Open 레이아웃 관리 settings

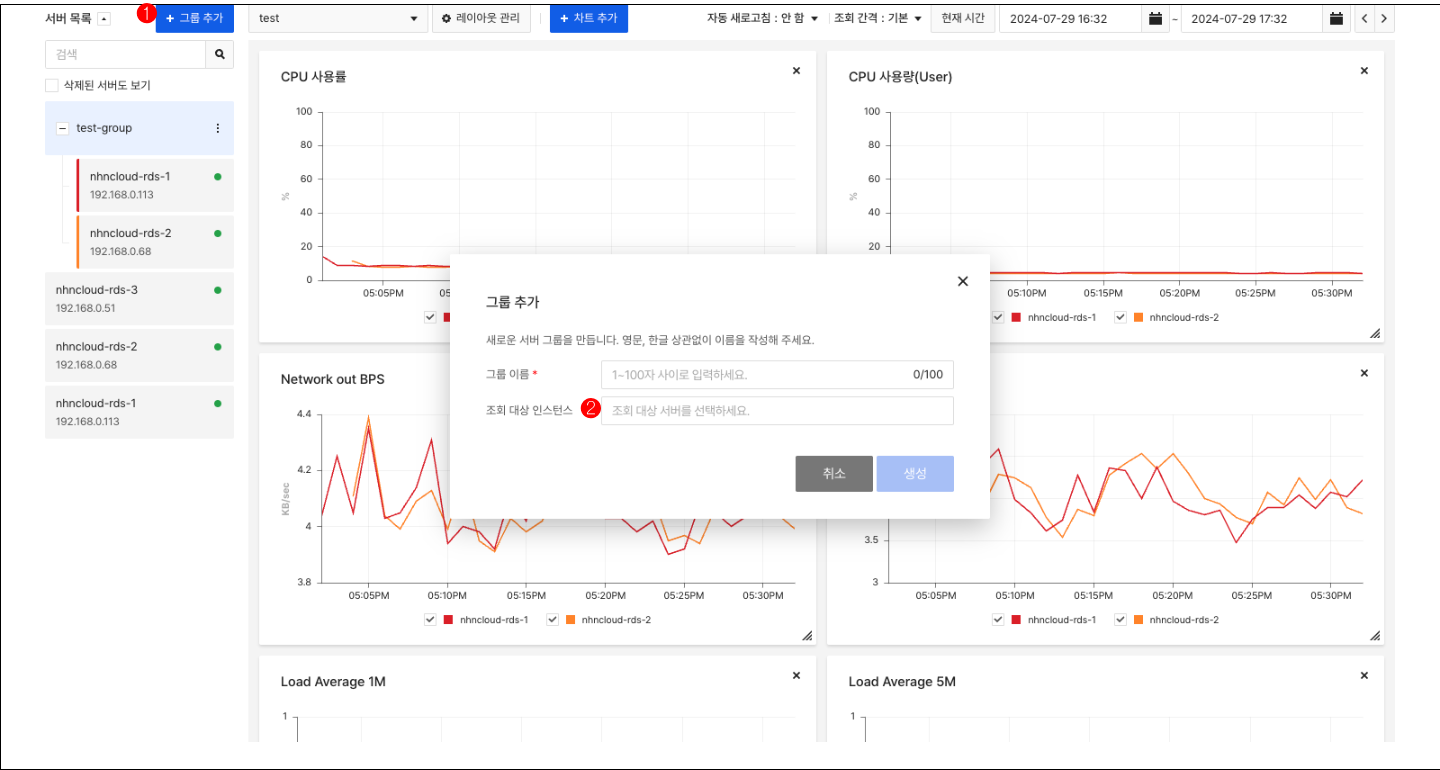click(x=480, y=19)
